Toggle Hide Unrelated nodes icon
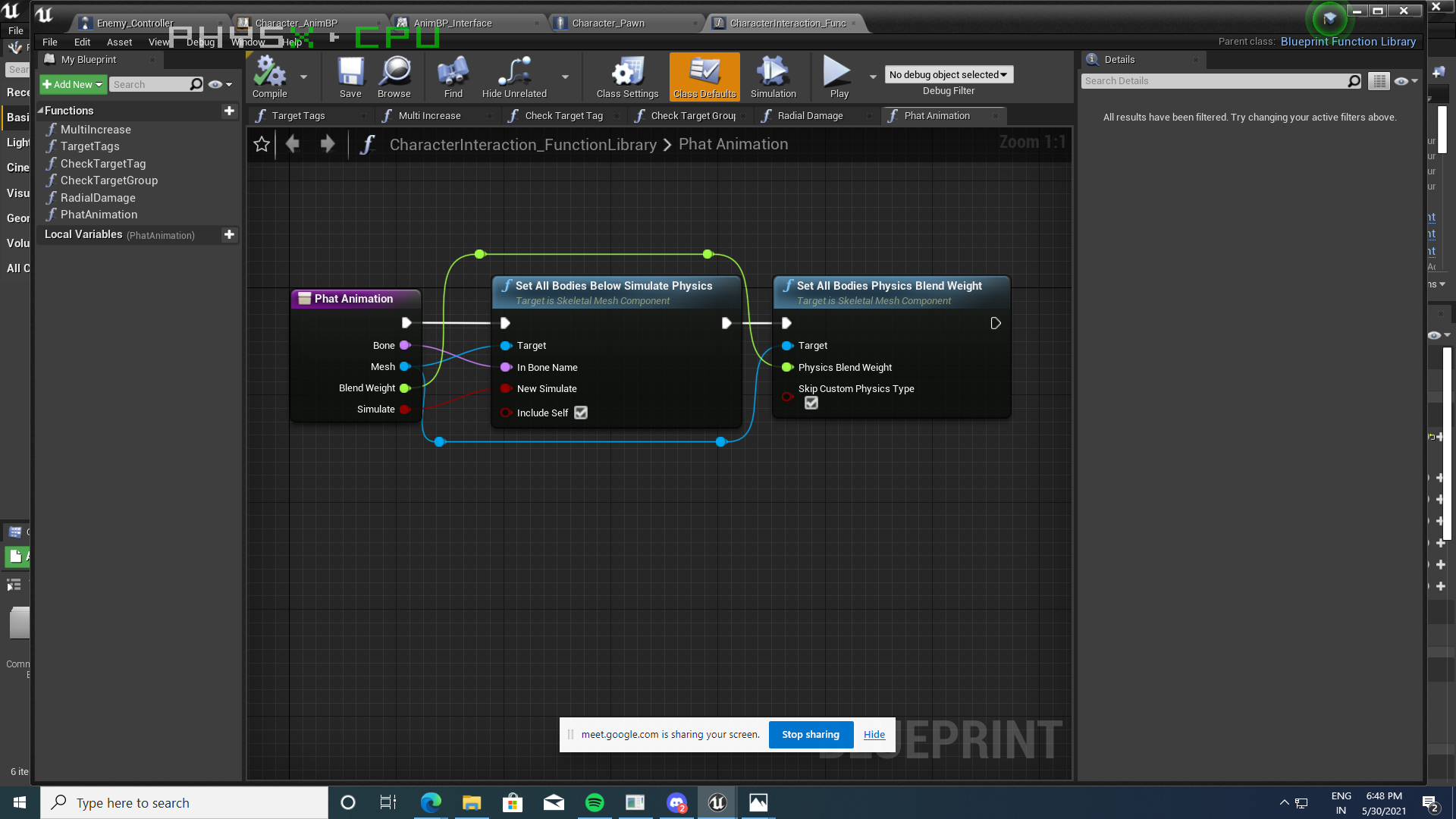1456x819 pixels. (514, 76)
